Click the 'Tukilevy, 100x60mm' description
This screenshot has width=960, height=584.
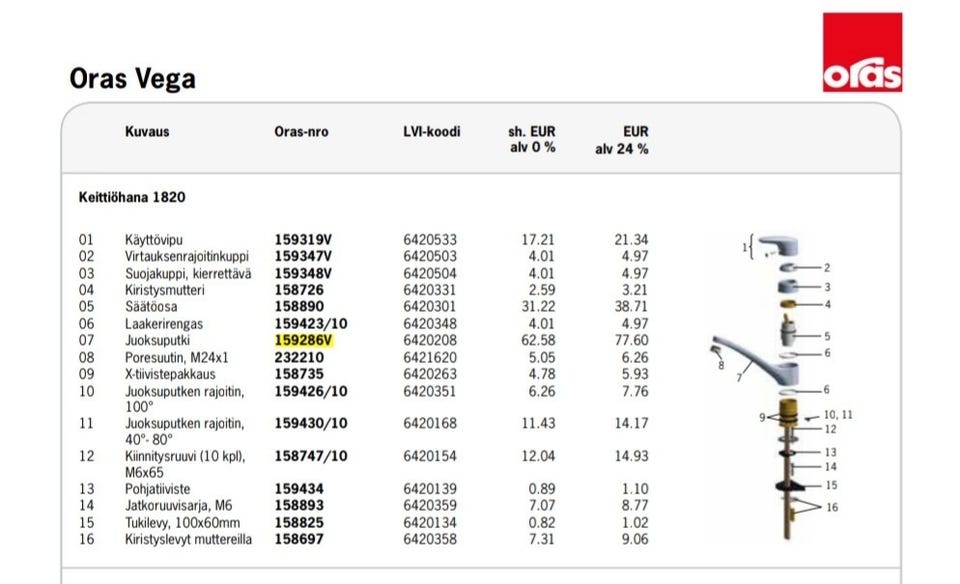point(182,523)
